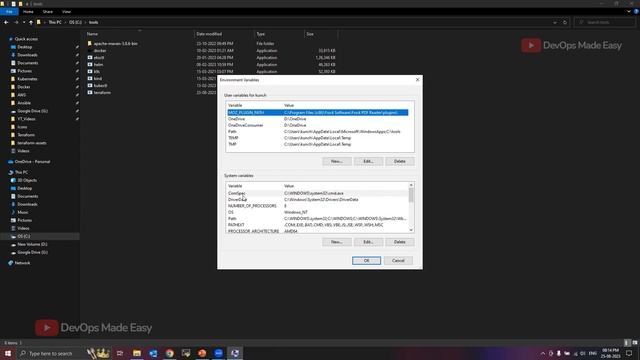
Task: Select PROCESSOR_ARCHITECTURE system variable
Action: (x=318, y=231)
